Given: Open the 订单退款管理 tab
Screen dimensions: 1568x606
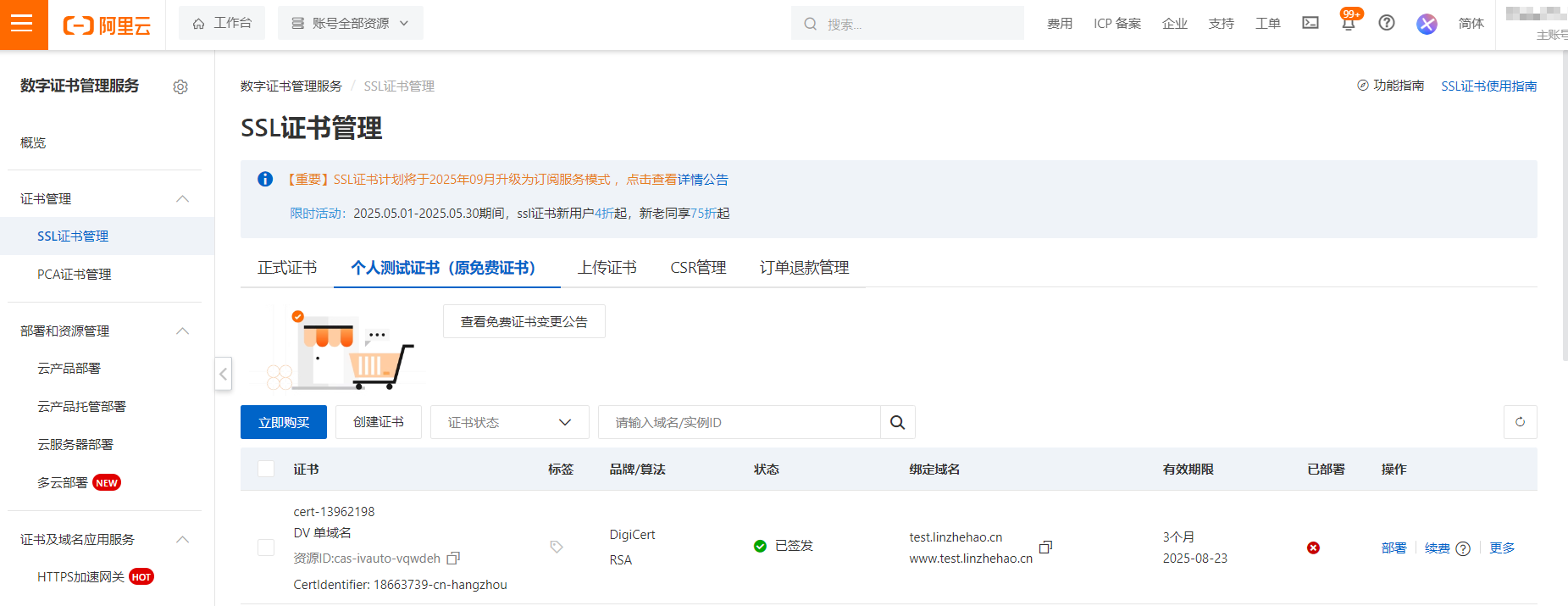Looking at the screenshot, I should [x=804, y=268].
